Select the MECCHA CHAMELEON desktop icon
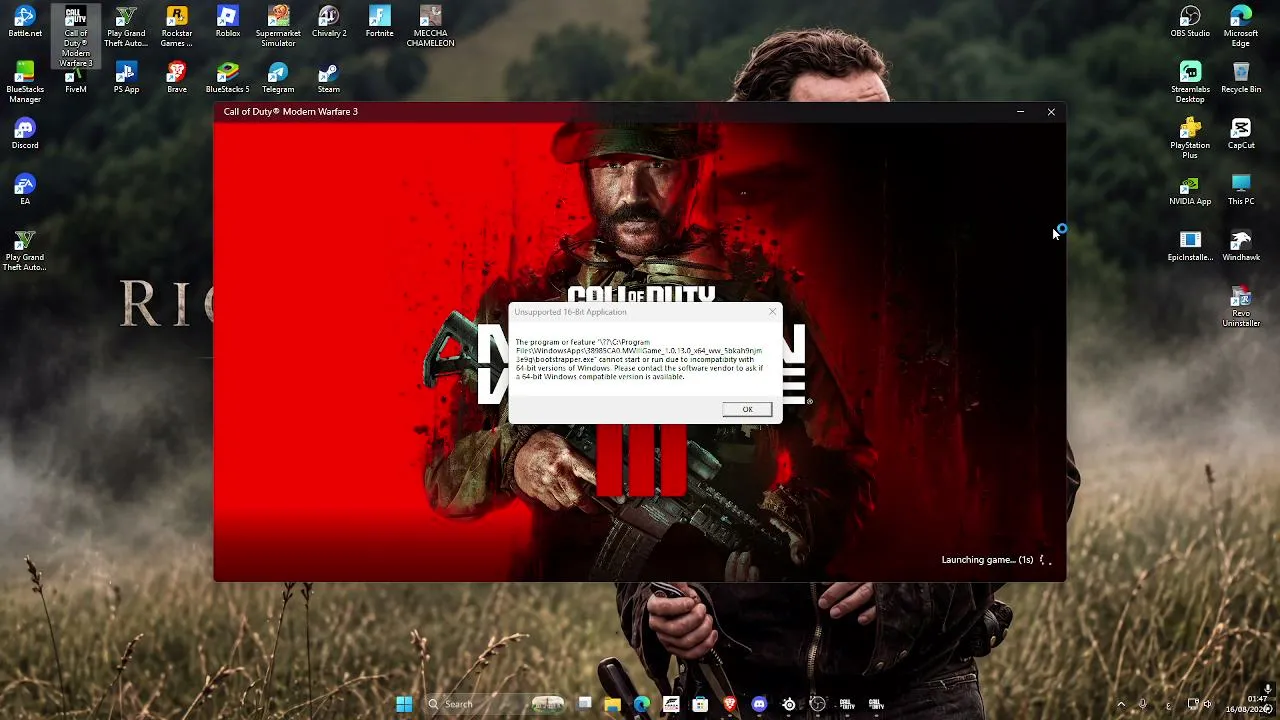The image size is (1280, 720). coord(430,27)
